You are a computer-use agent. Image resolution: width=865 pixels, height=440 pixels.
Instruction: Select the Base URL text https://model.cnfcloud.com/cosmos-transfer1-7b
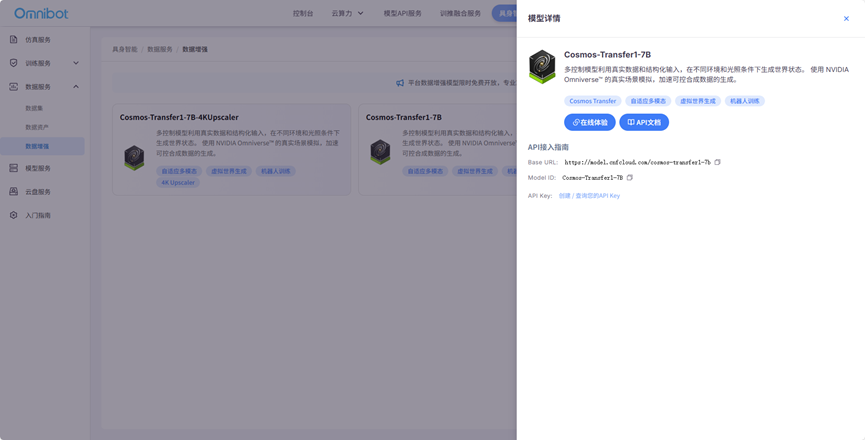(637, 162)
